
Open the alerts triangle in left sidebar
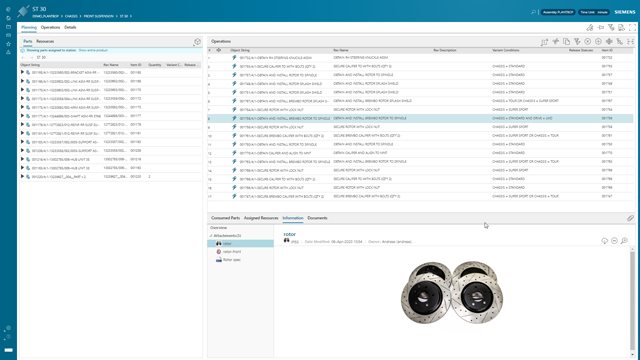coord(9,52)
